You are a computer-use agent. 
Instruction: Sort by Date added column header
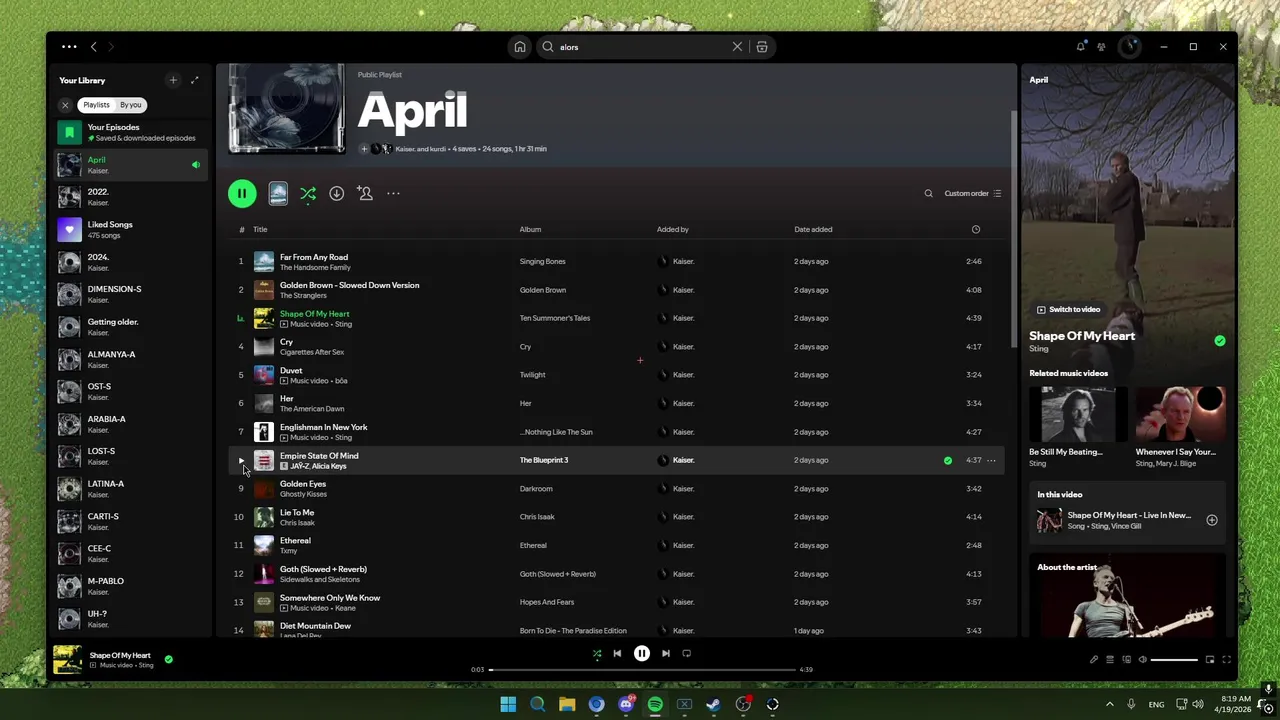tap(813, 229)
